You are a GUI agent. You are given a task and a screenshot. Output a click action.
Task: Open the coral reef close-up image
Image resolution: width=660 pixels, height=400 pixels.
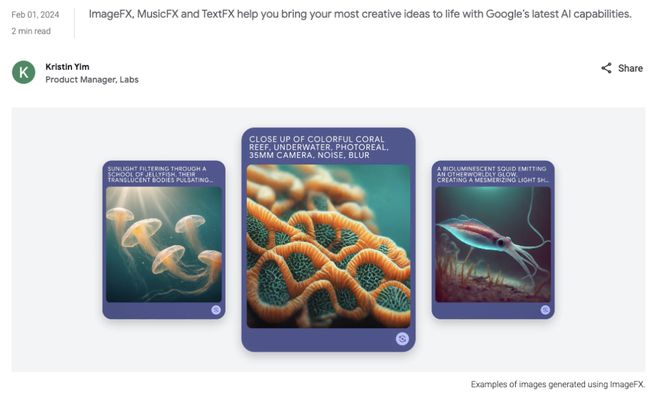click(x=328, y=246)
